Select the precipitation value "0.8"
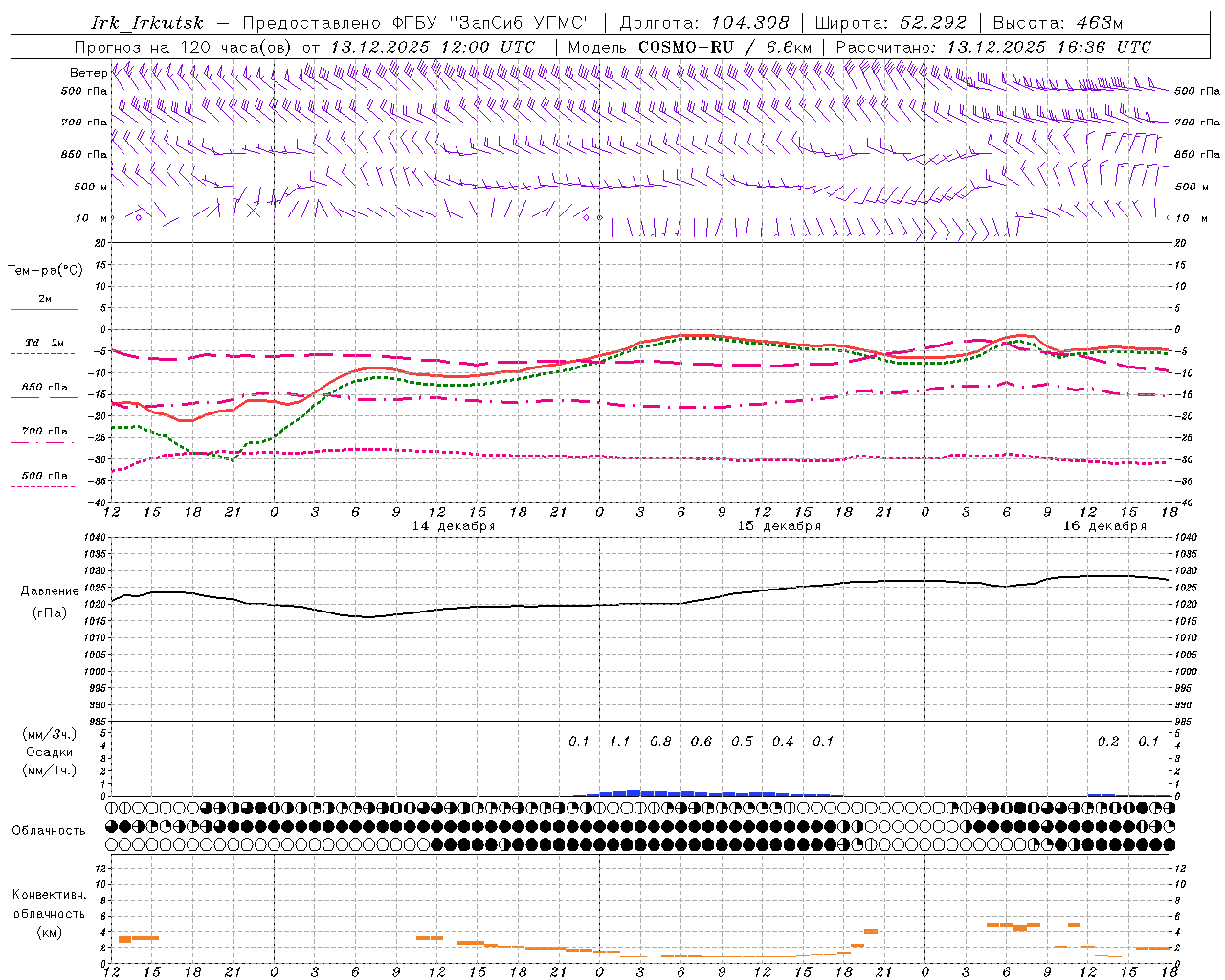The image size is (1225, 980). 660,741
